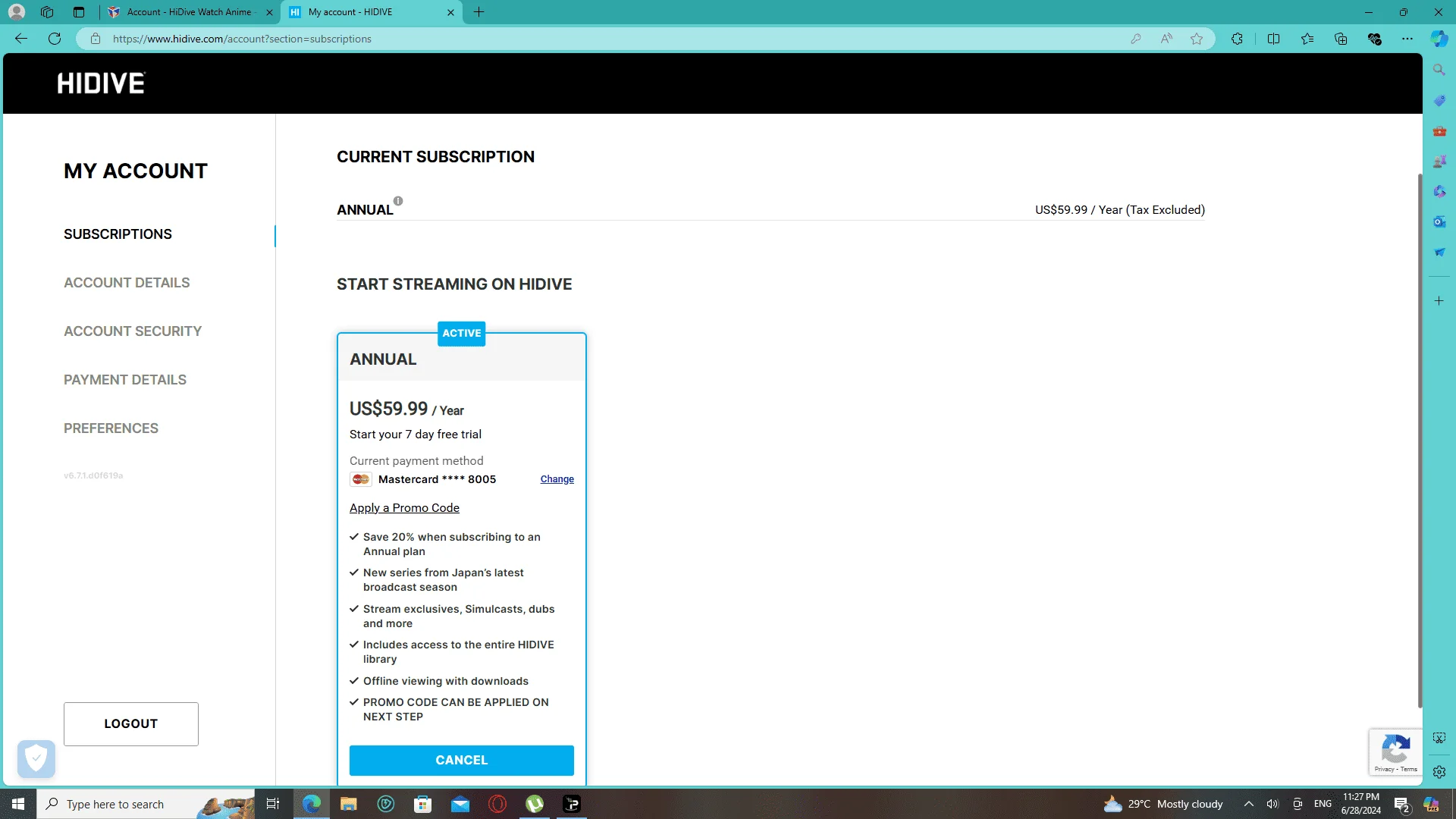The width and height of the screenshot is (1456, 819).
Task: Close the My account - HIDIVE tab
Action: click(x=450, y=12)
